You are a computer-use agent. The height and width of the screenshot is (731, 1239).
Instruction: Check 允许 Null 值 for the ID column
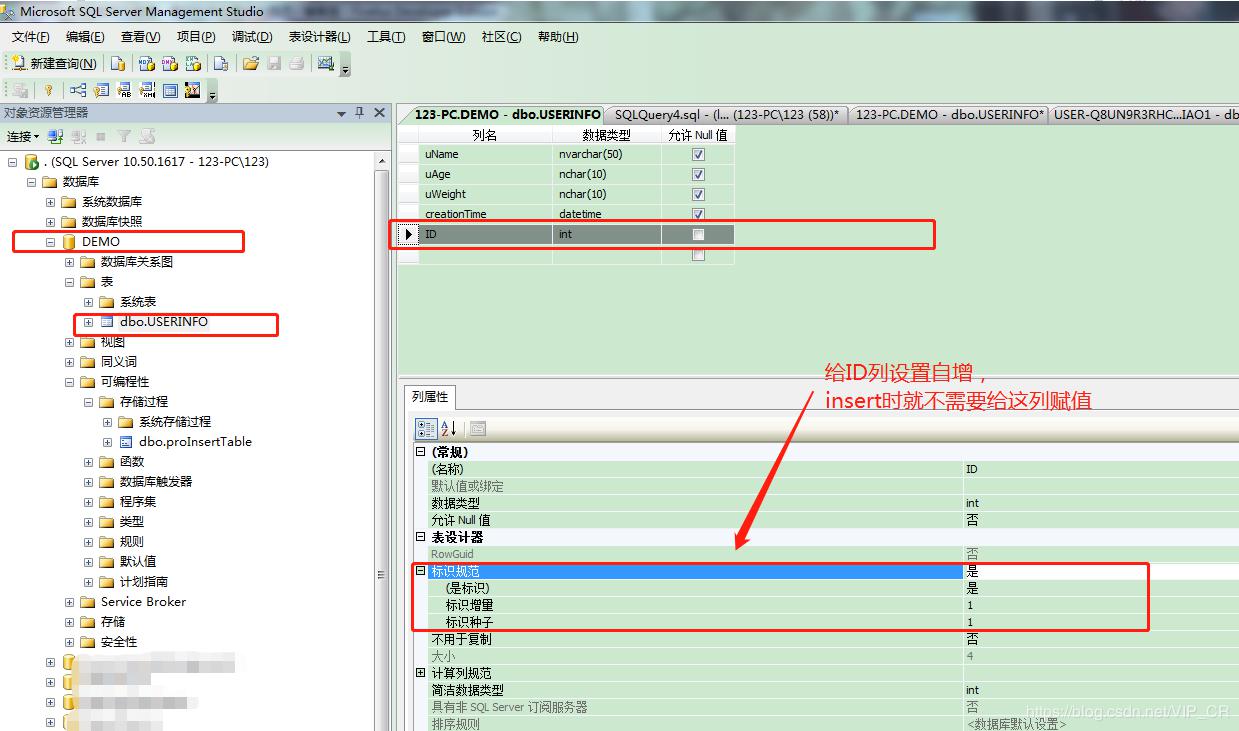pos(697,233)
